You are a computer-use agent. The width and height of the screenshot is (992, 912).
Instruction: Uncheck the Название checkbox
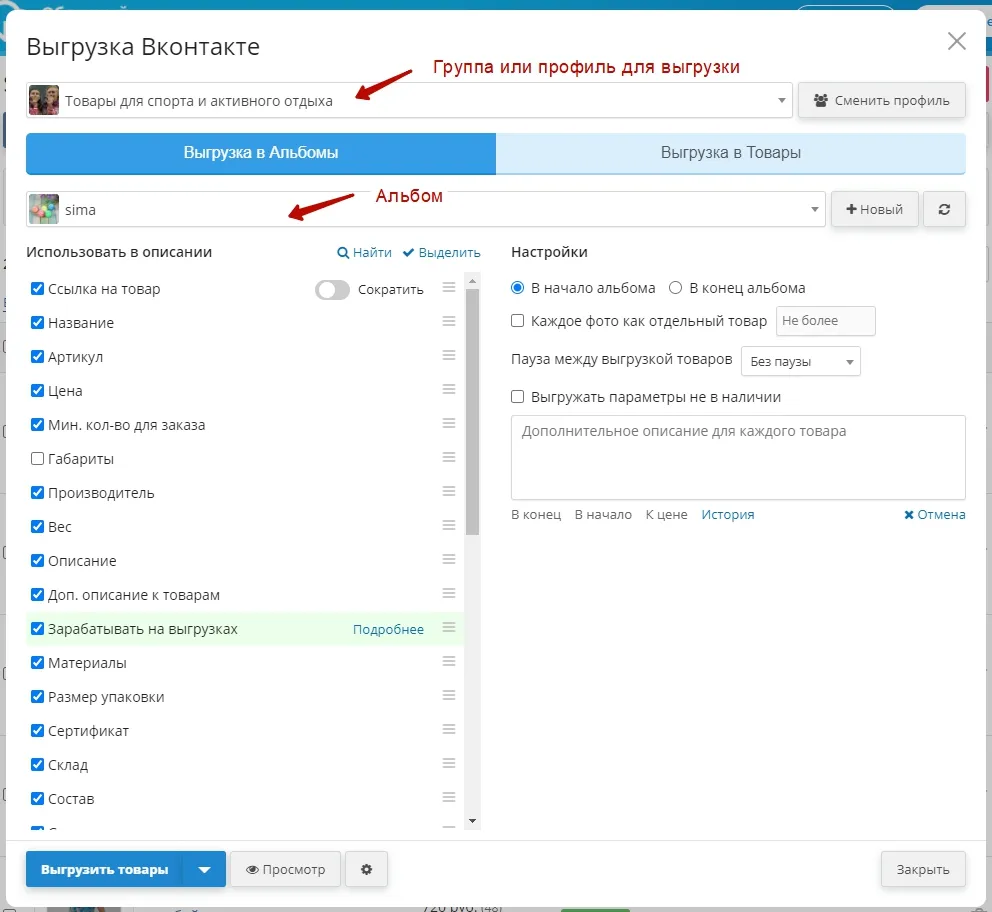37,323
